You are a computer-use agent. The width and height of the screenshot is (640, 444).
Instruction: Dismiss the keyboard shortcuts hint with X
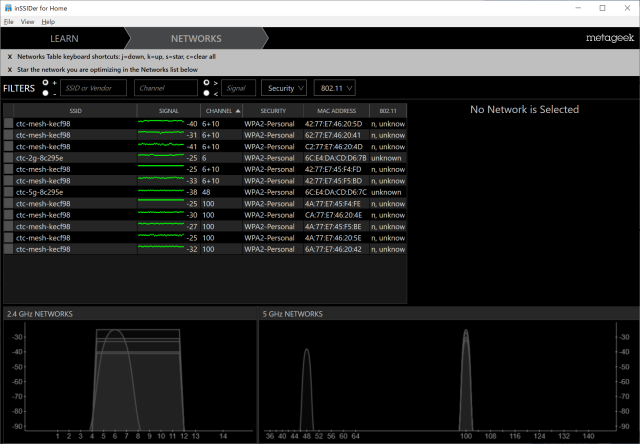tap(10, 57)
